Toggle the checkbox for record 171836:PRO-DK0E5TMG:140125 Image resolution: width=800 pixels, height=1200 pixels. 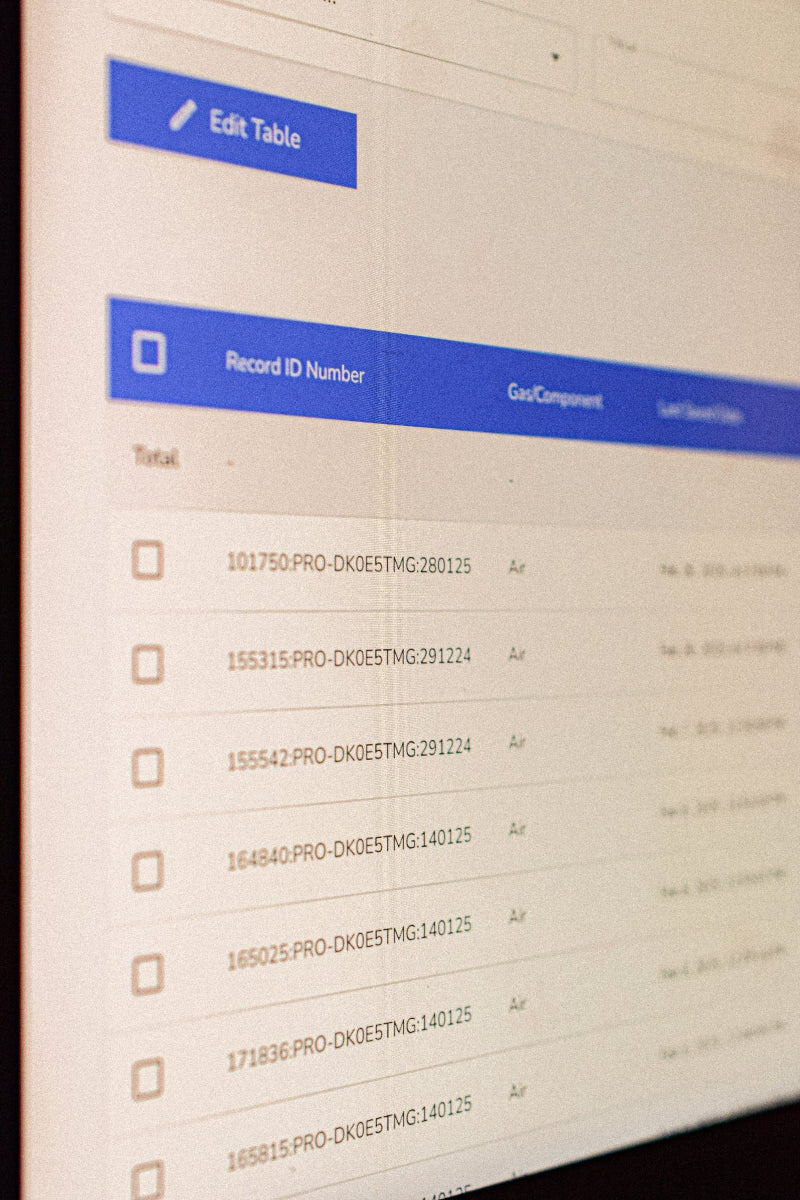tap(147, 1078)
